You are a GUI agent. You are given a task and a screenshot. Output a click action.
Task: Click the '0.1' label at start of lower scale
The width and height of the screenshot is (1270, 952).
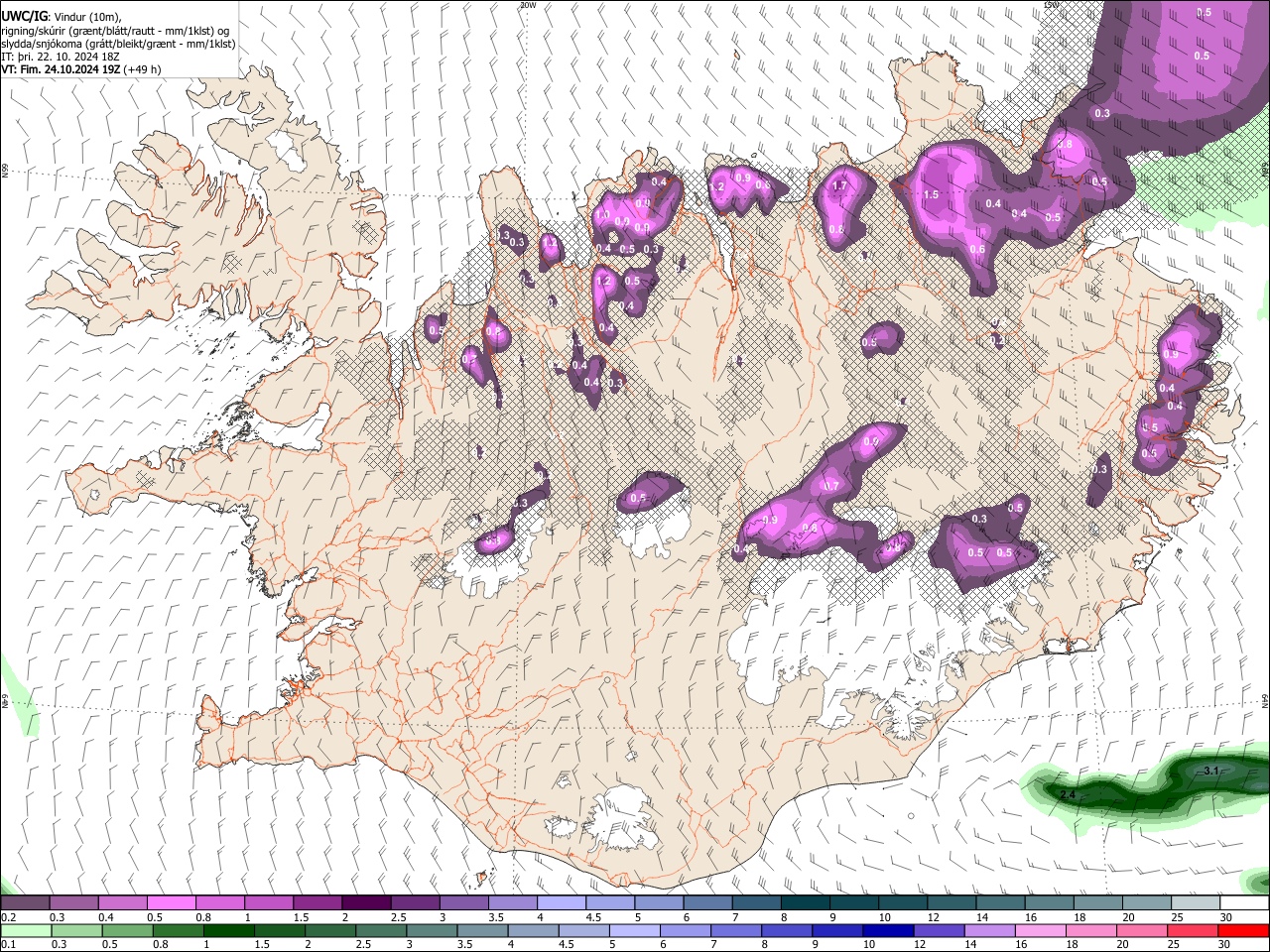(9, 944)
